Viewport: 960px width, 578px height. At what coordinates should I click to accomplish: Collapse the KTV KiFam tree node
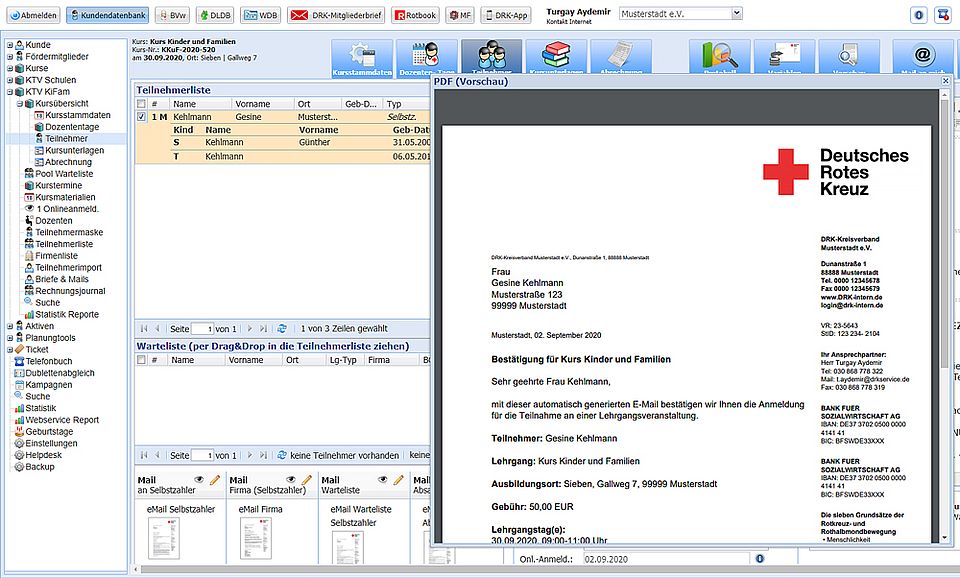tap(10, 91)
